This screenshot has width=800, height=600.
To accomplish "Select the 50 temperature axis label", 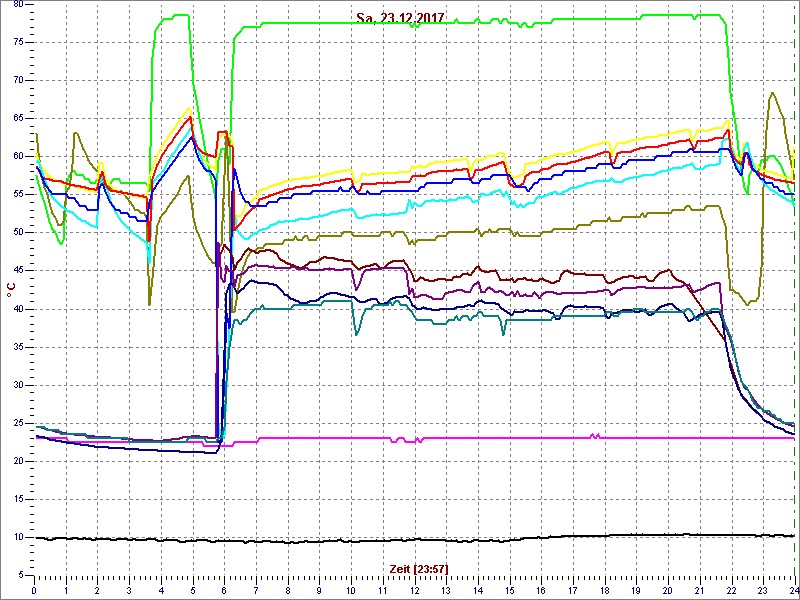I will (18, 233).
